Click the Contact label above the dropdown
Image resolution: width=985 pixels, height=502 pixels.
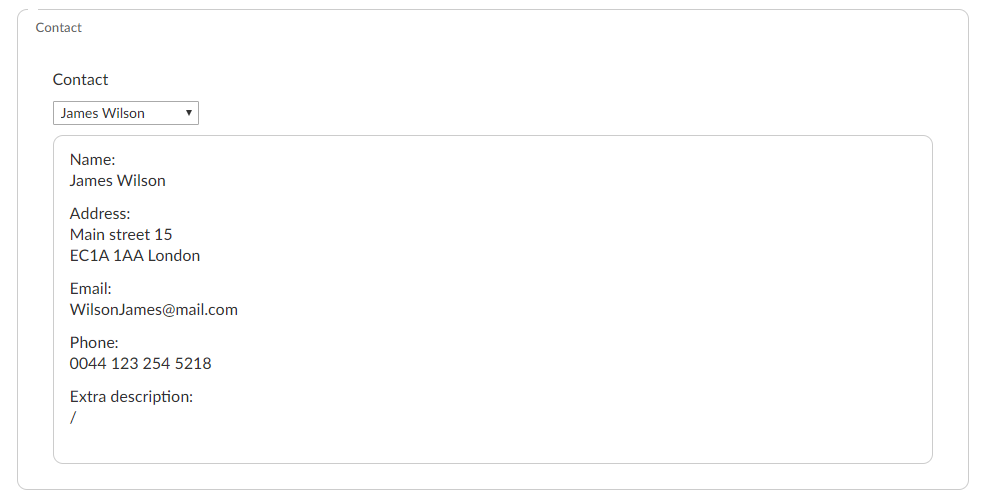click(x=80, y=80)
